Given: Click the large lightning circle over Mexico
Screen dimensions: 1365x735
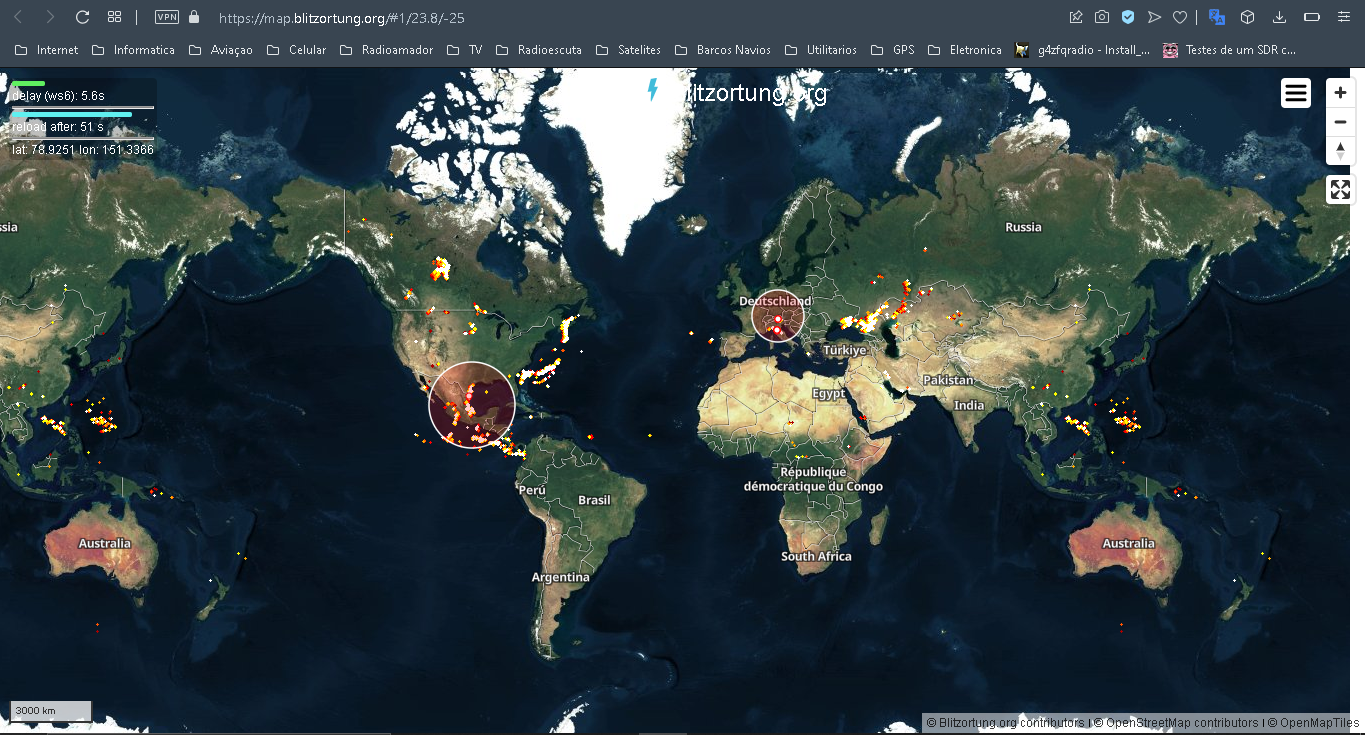Looking at the screenshot, I should coord(472,404).
